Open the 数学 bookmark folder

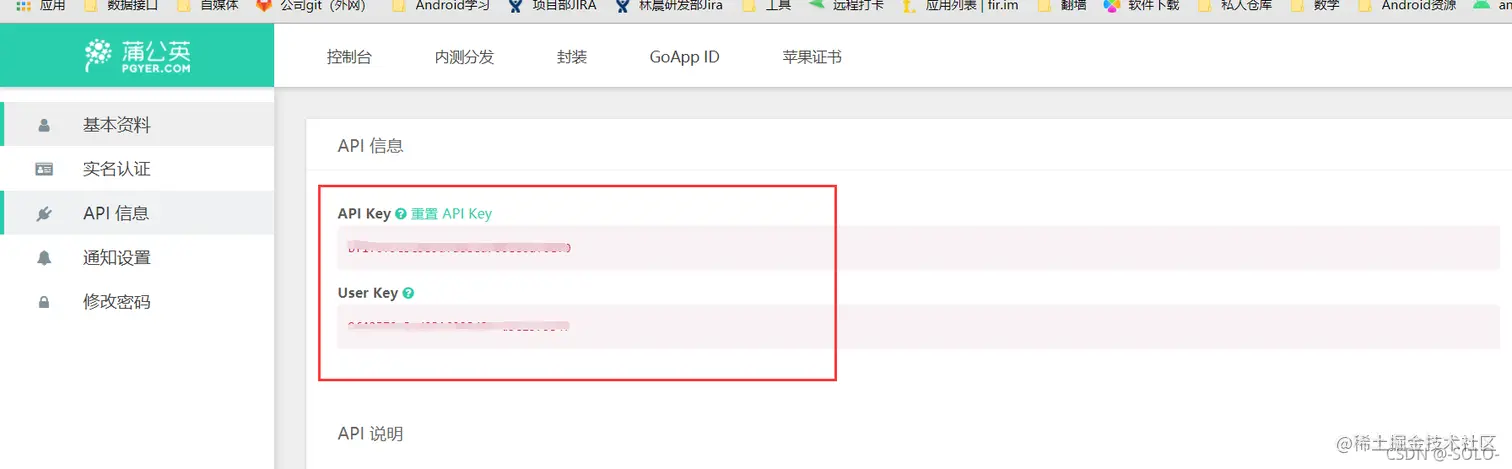[1316, 5]
